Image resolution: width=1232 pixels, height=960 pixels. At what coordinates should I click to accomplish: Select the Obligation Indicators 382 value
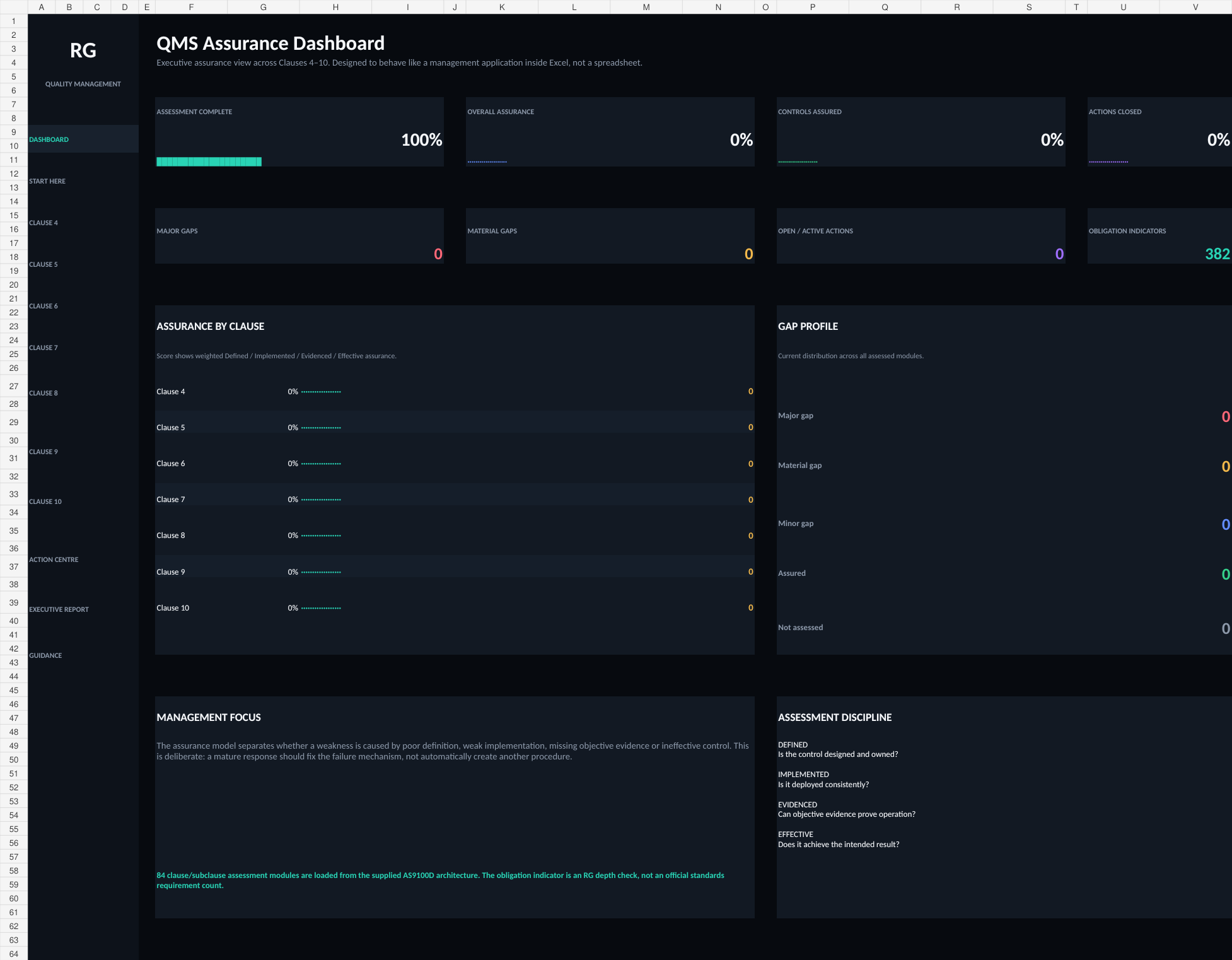[x=1217, y=254]
